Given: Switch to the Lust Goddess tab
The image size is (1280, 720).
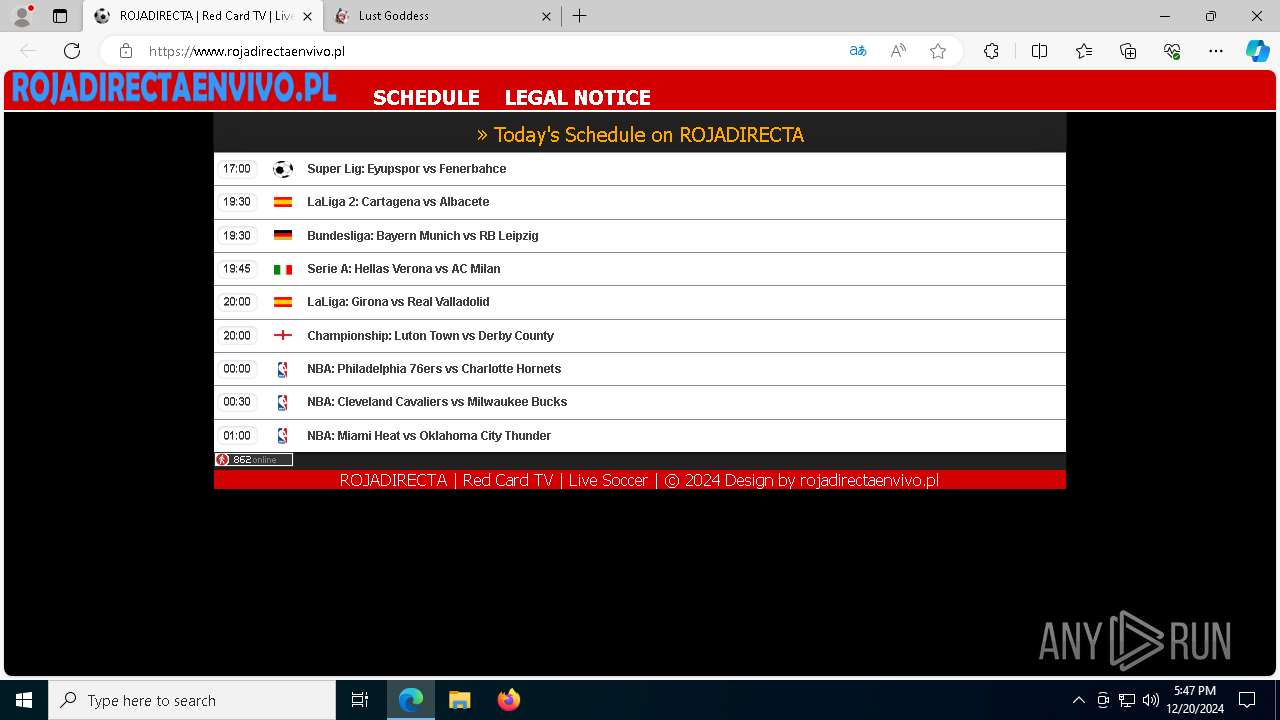Looking at the screenshot, I should tap(443, 16).
